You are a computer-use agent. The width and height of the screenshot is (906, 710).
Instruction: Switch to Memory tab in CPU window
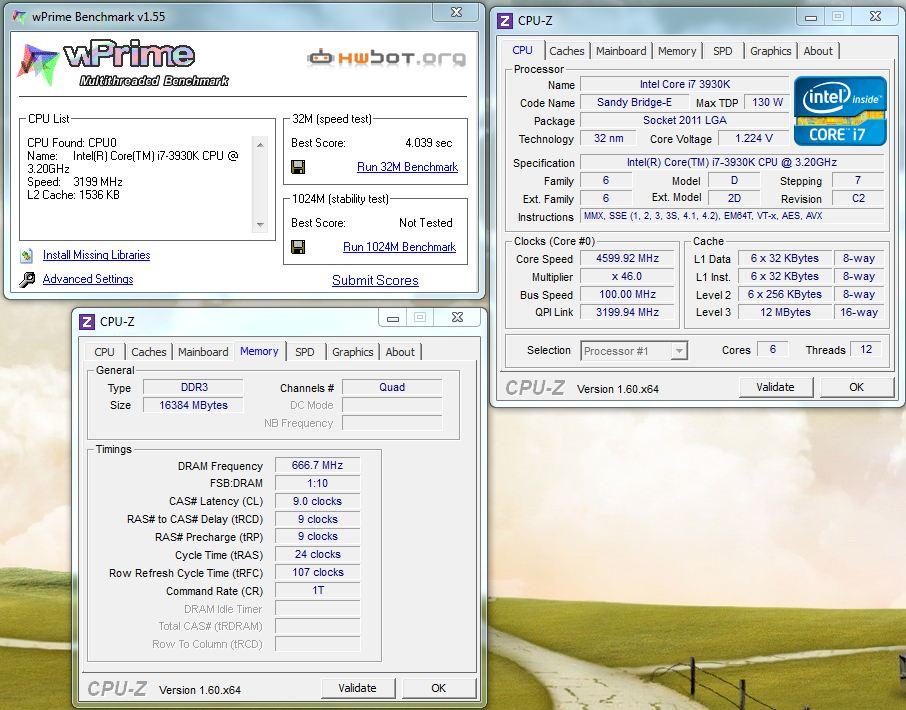tap(677, 51)
